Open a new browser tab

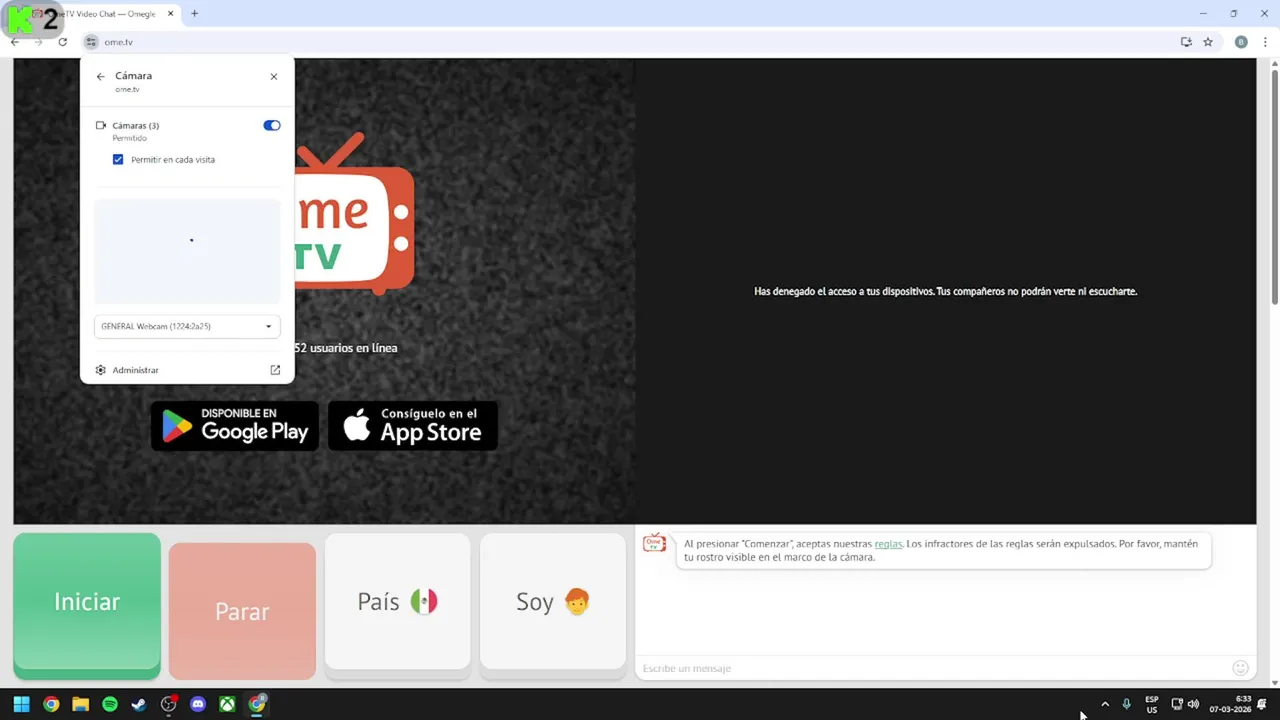pyautogui.click(x=194, y=14)
